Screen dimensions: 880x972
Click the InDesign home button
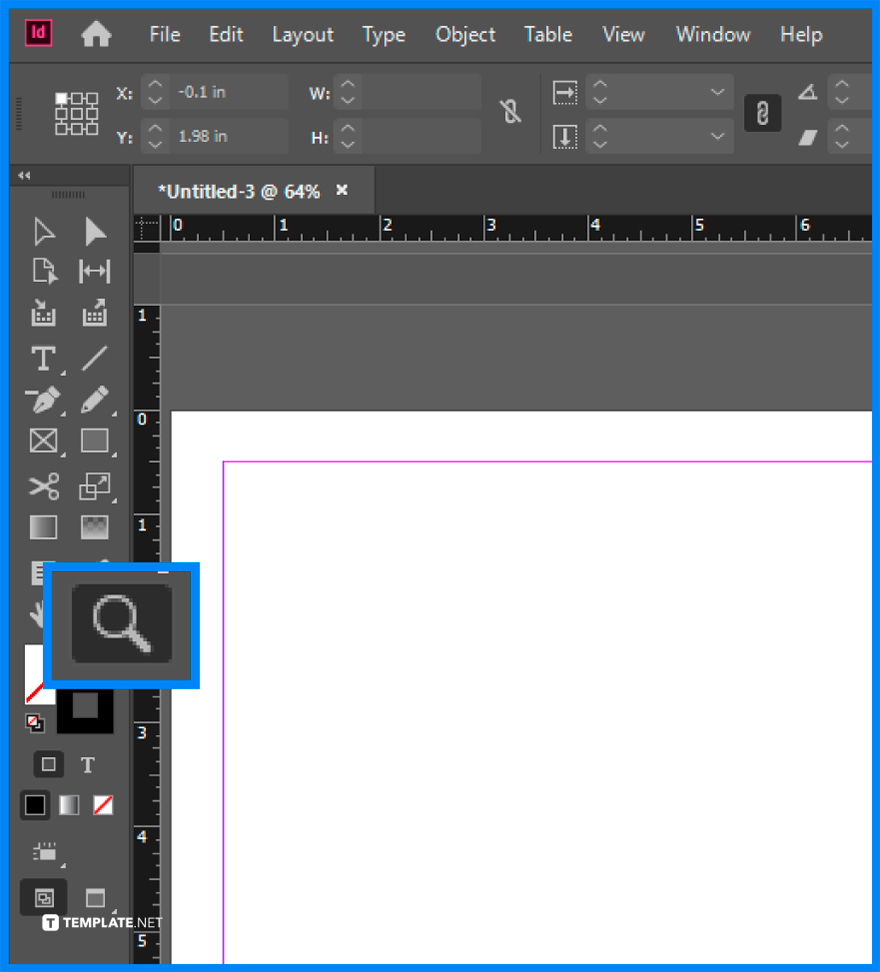(x=95, y=34)
